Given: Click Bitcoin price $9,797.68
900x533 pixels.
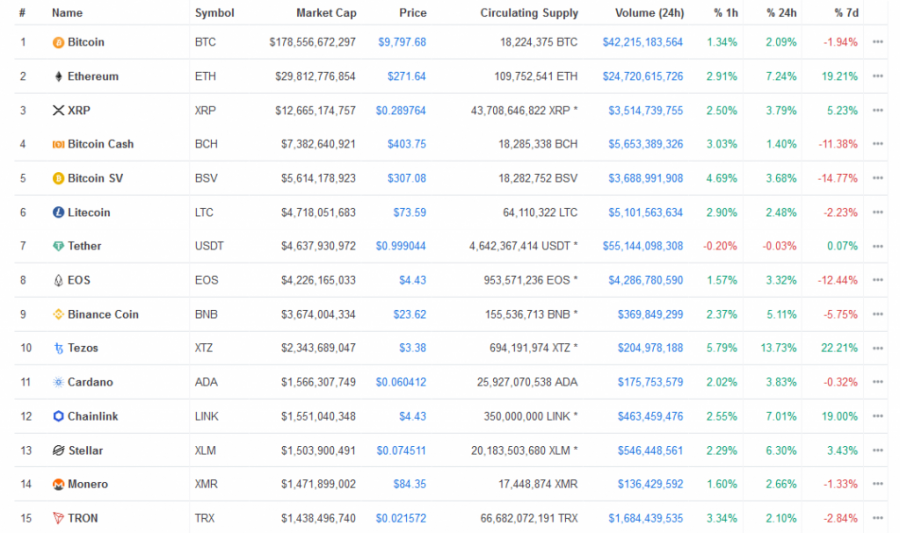Looking at the screenshot, I should tap(402, 42).
